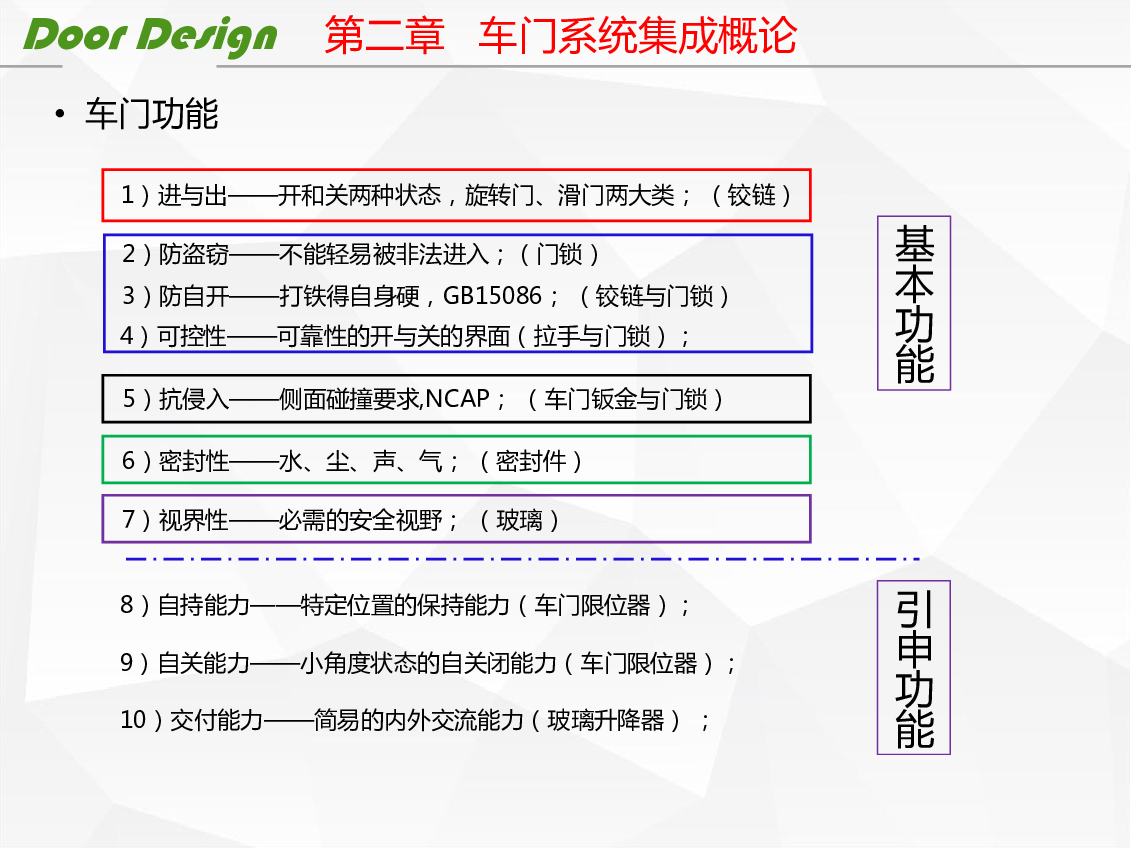Select line 9）自关能力 about 小角度状态

tap(428, 663)
